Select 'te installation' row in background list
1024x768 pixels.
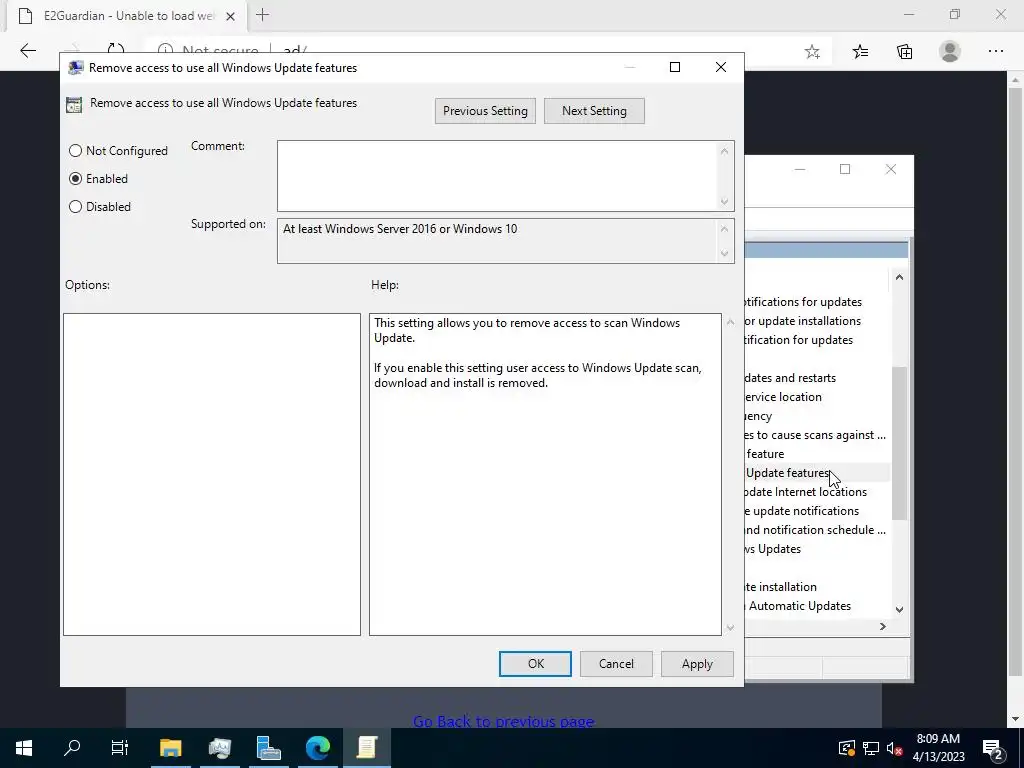tap(817, 586)
